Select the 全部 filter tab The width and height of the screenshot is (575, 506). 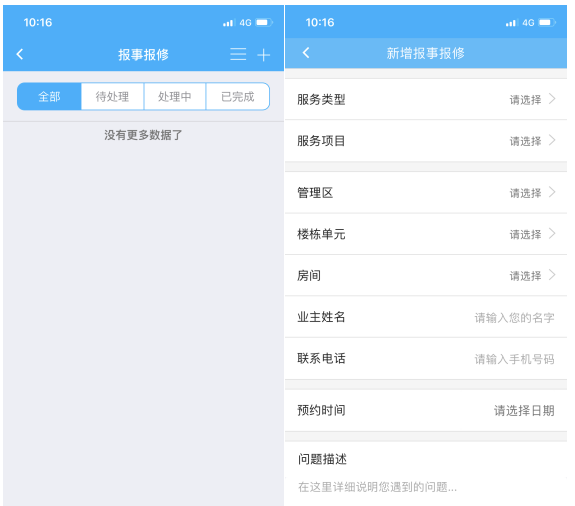click(x=49, y=96)
